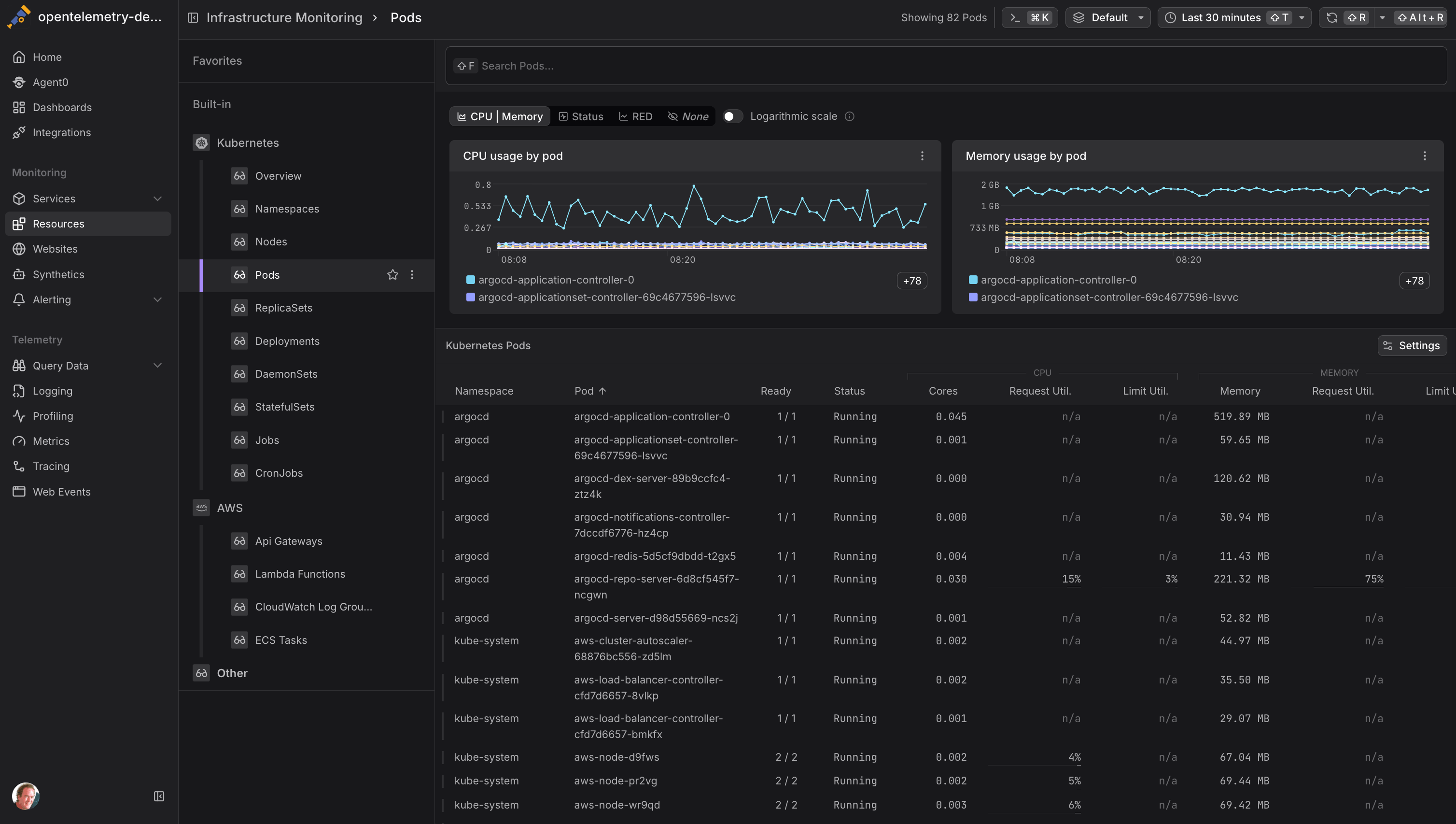Open the Profiling section
This screenshot has width=1456, height=824.
(x=88, y=416)
